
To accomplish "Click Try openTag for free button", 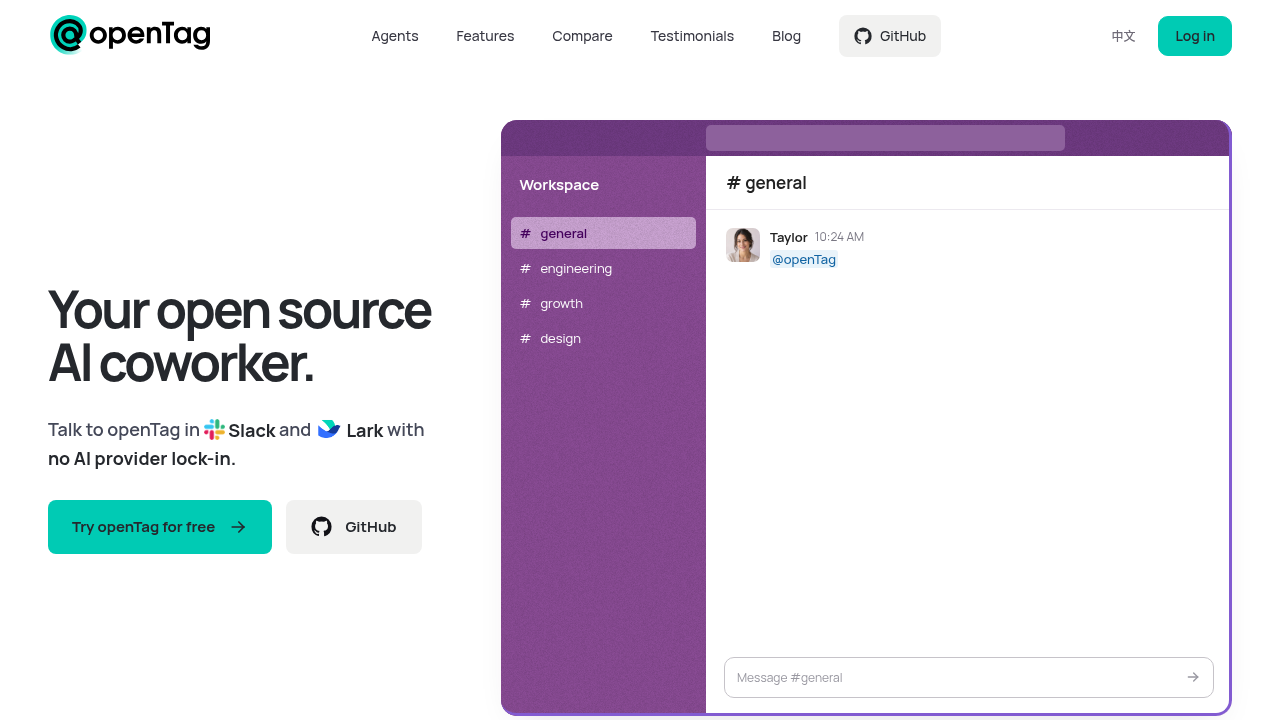I will [x=160, y=527].
